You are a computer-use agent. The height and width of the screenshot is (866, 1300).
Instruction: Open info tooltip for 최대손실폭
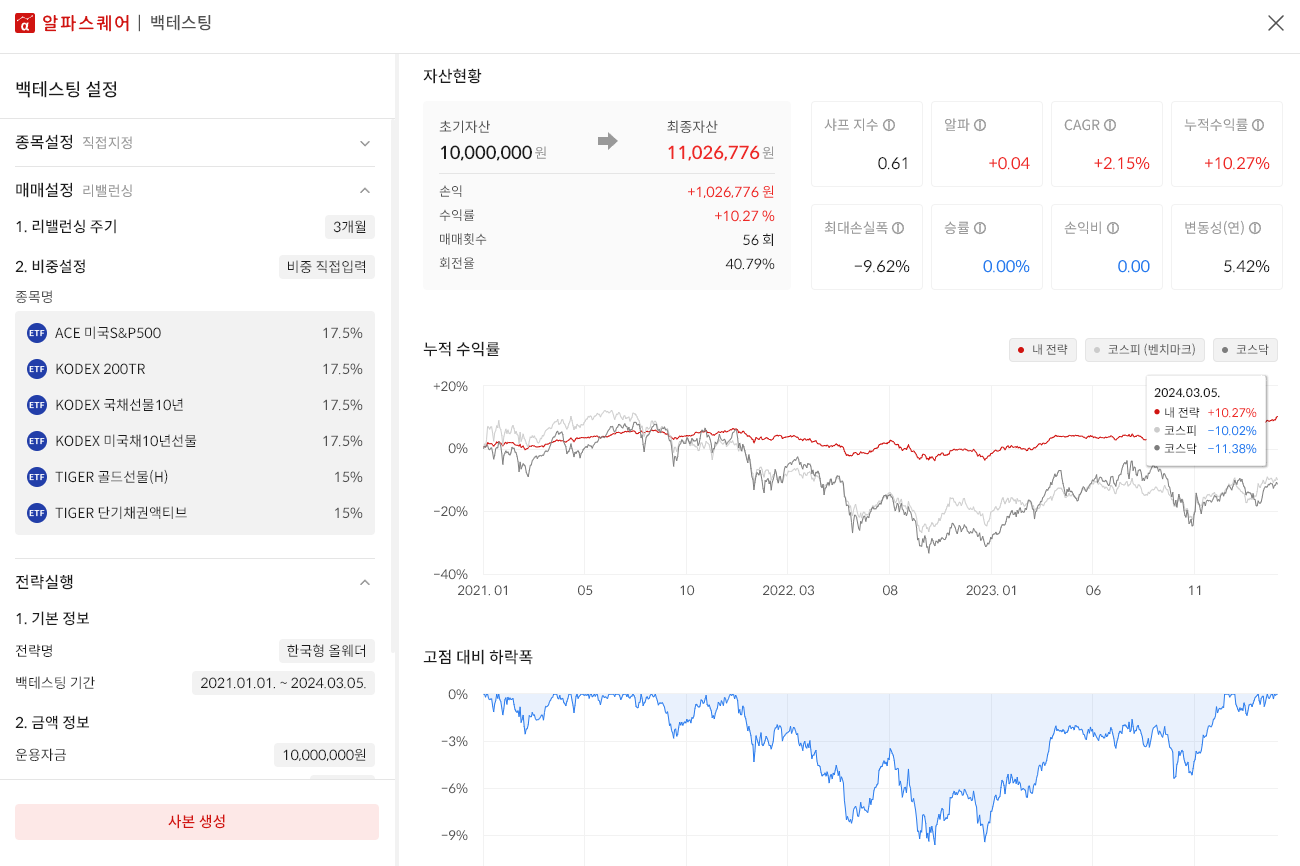(898, 228)
